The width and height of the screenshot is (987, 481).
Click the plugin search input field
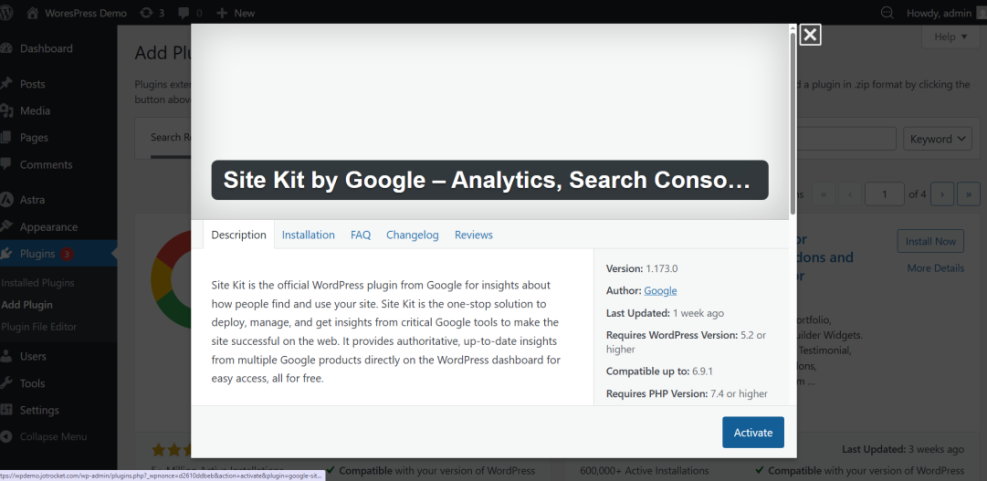(x=847, y=139)
